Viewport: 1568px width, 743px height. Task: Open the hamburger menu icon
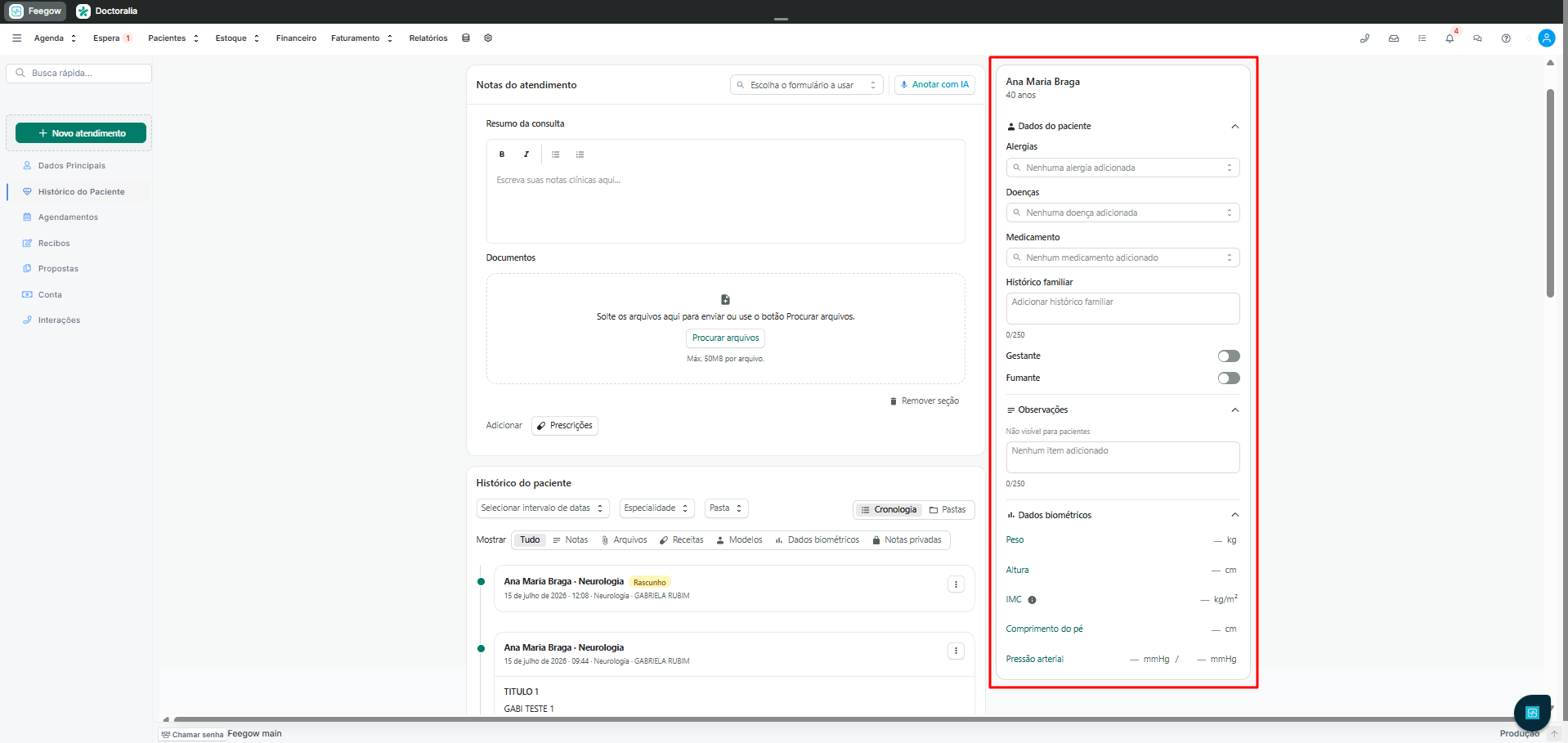[x=16, y=38]
